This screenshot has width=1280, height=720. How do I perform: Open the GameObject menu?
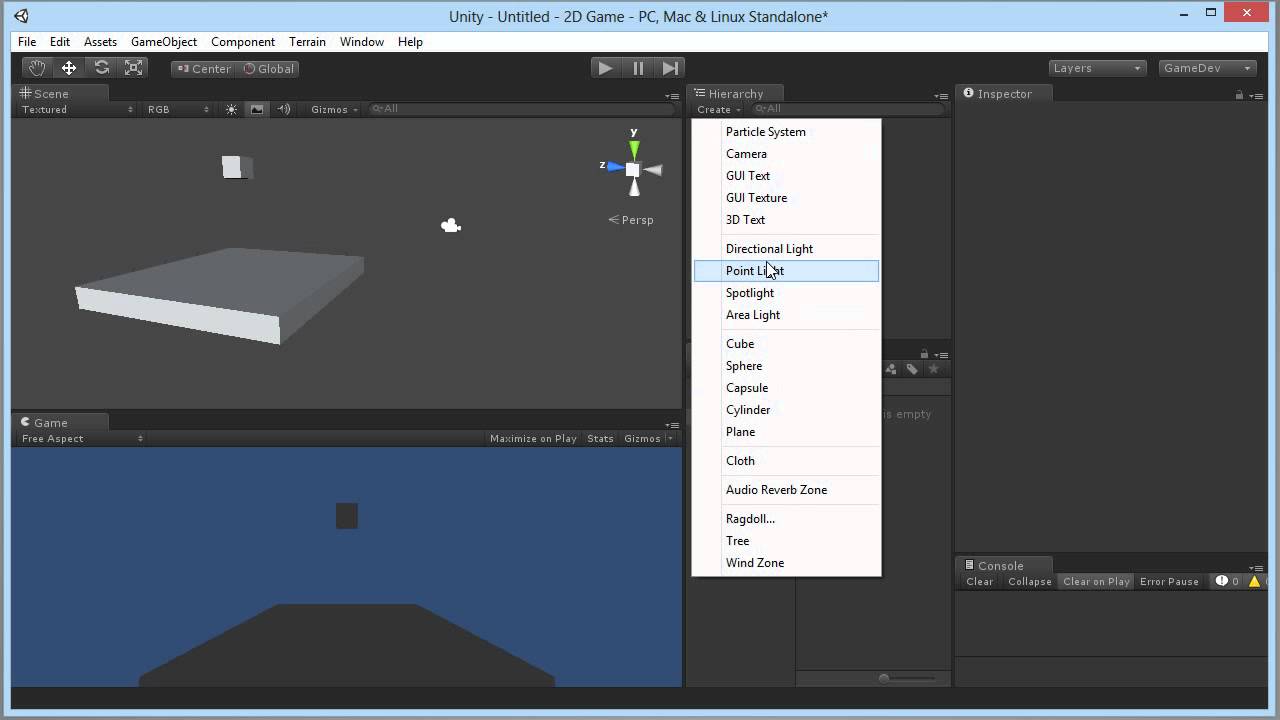(164, 42)
